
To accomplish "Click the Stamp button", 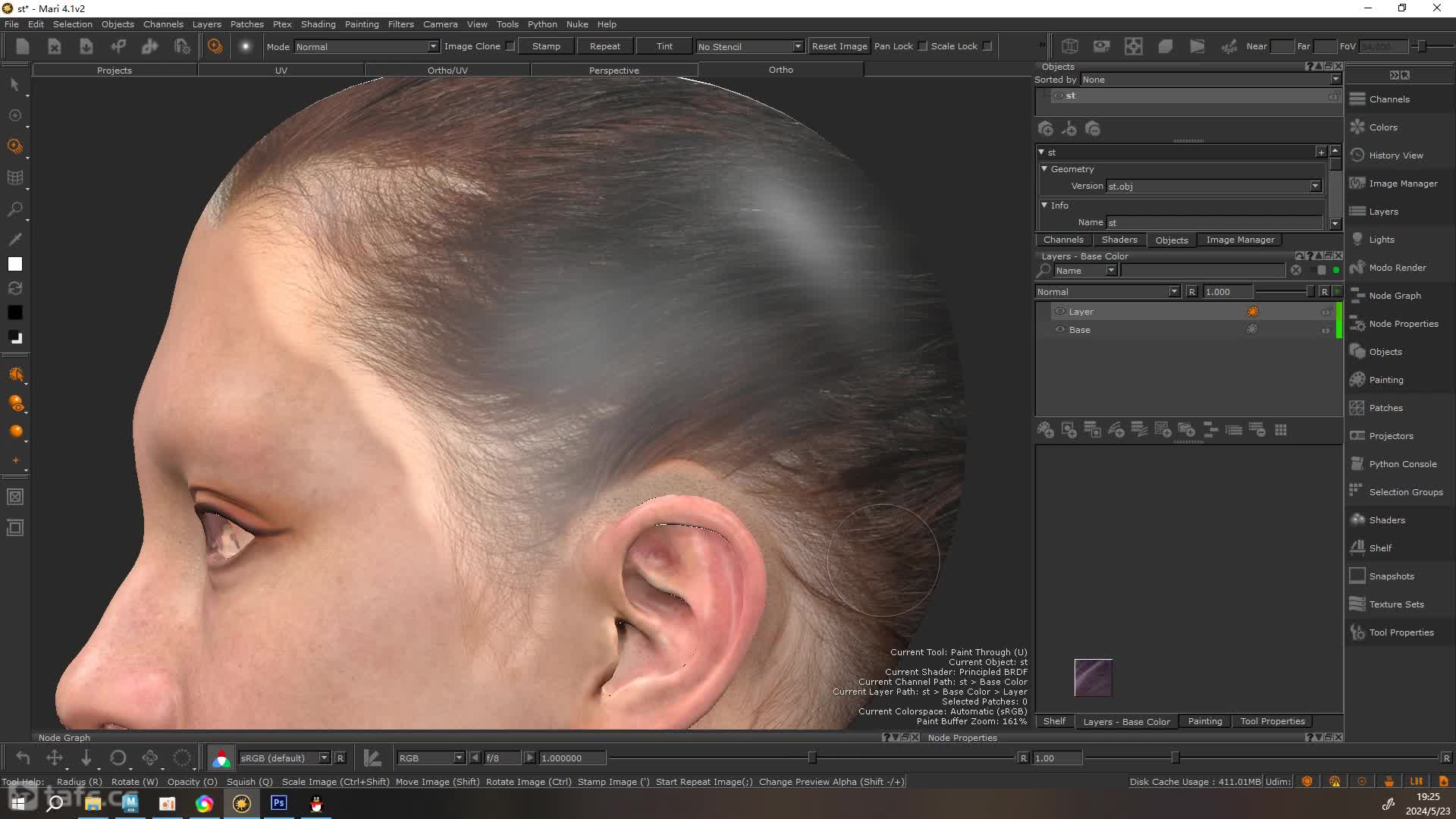I will (546, 46).
